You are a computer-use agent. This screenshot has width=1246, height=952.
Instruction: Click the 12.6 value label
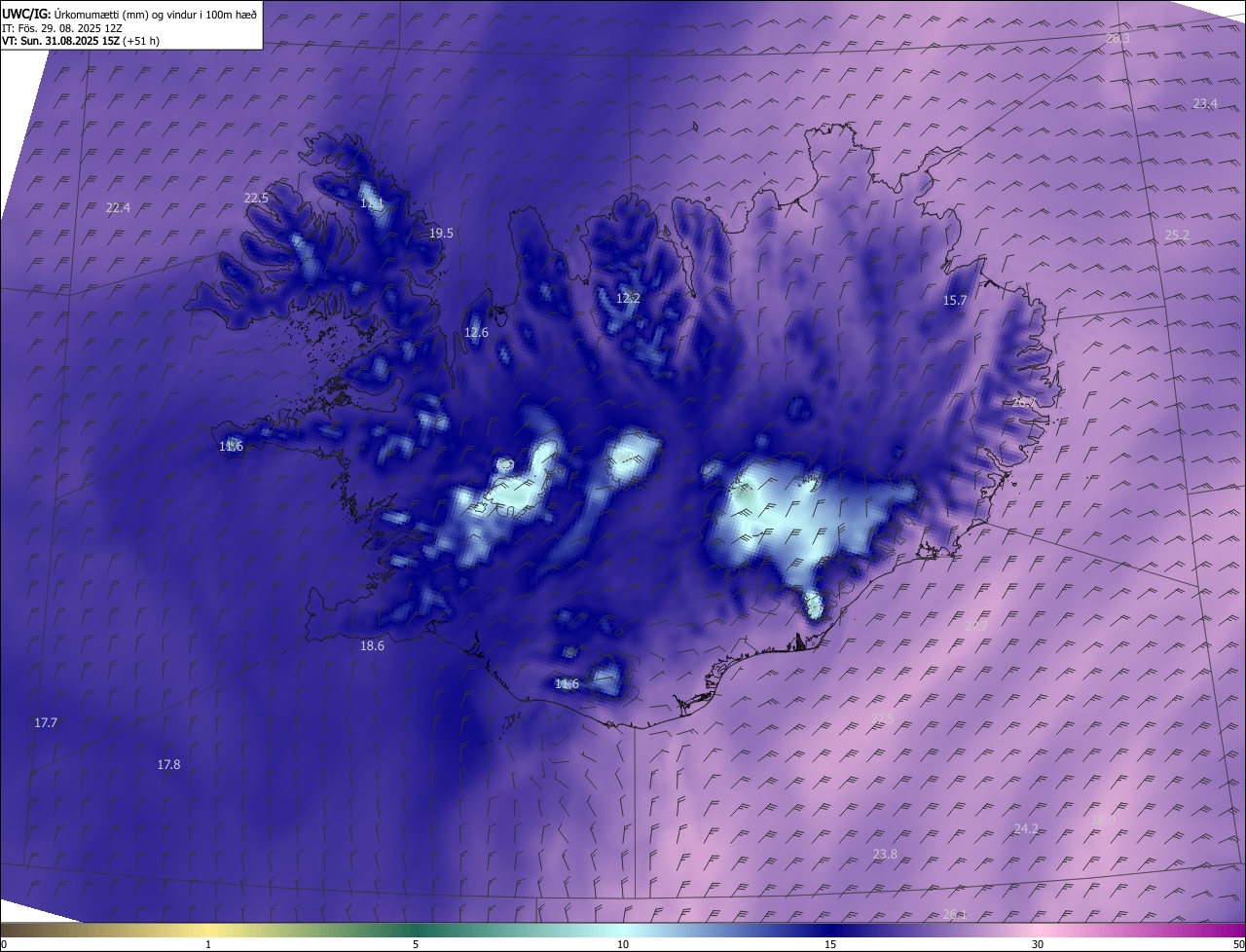pyautogui.click(x=476, y=332)
